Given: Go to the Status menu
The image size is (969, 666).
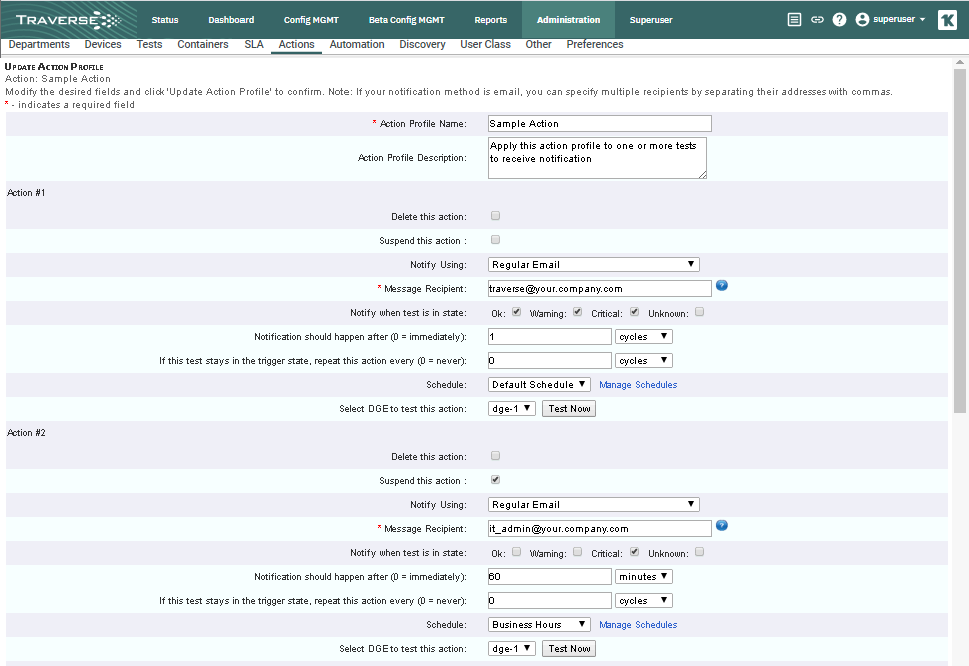Looking at the screenshot, I should click(x=165, y=20).
